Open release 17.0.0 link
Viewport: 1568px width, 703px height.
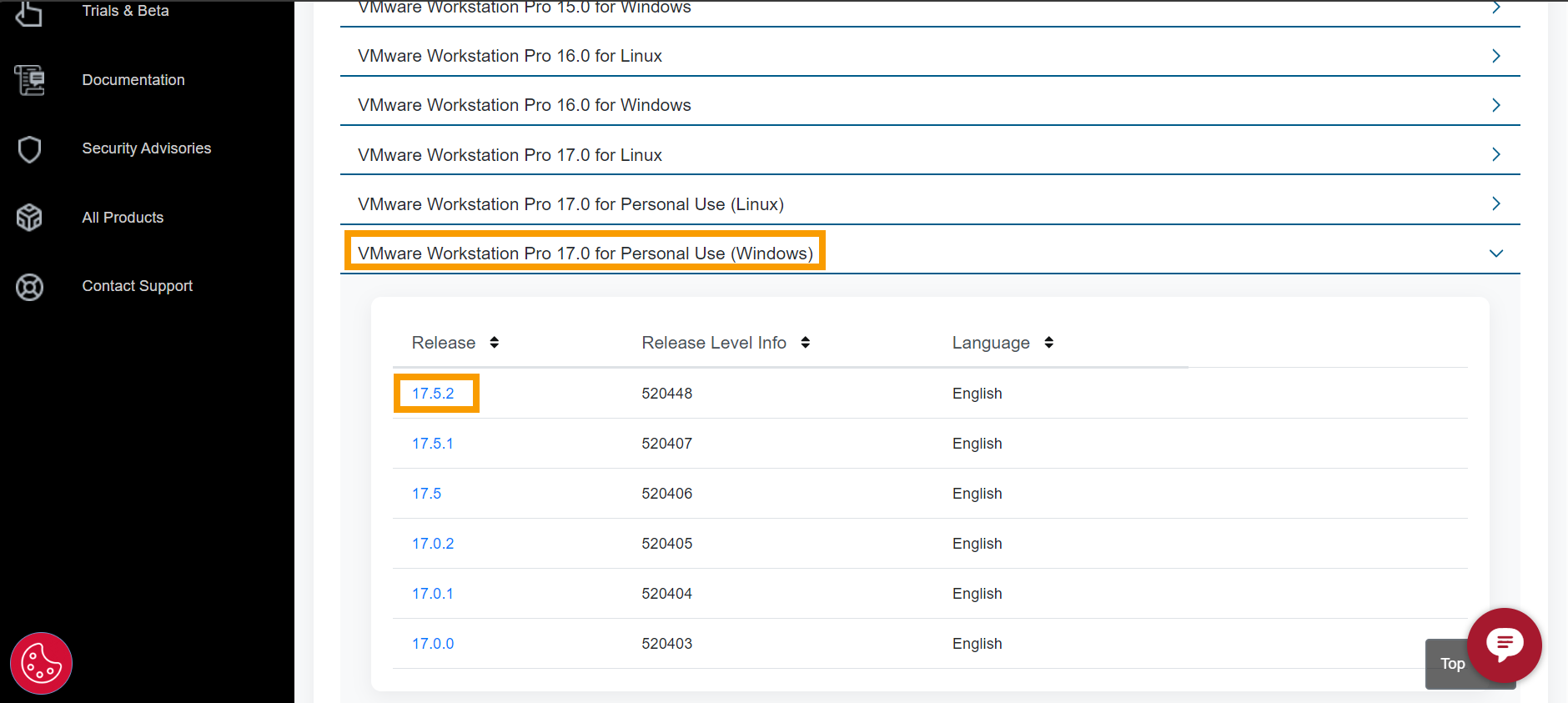433,644
